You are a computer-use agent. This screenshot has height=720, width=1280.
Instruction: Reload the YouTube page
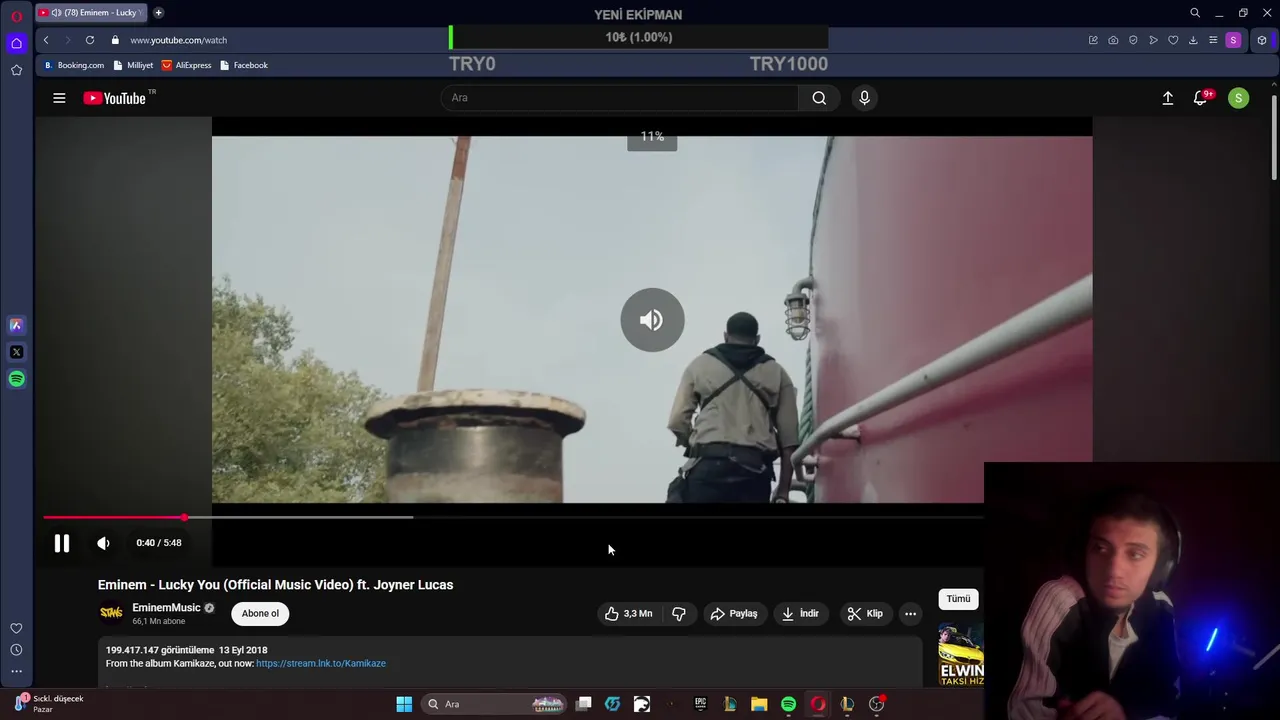90,40
